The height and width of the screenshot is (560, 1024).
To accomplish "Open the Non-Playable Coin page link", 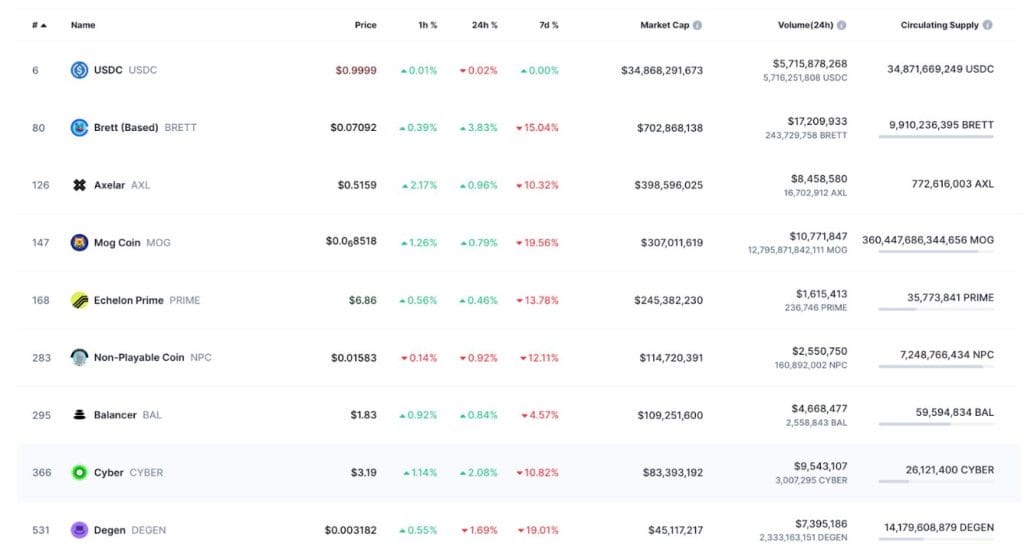I will pyautogui.click(x=141, y=358).
